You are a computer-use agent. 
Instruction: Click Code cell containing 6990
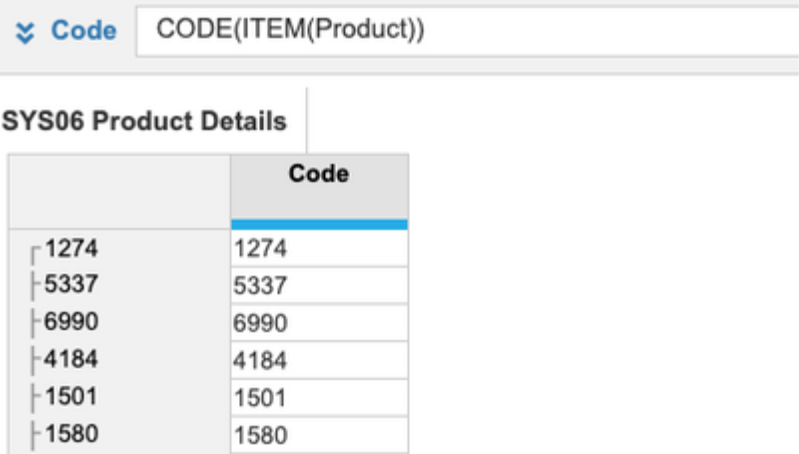pyautogui.click(x=319, y=323)
